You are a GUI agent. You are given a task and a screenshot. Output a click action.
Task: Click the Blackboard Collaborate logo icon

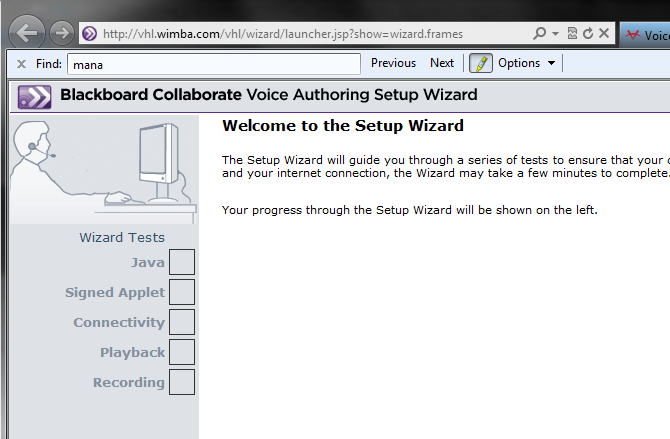click(35, 96)
